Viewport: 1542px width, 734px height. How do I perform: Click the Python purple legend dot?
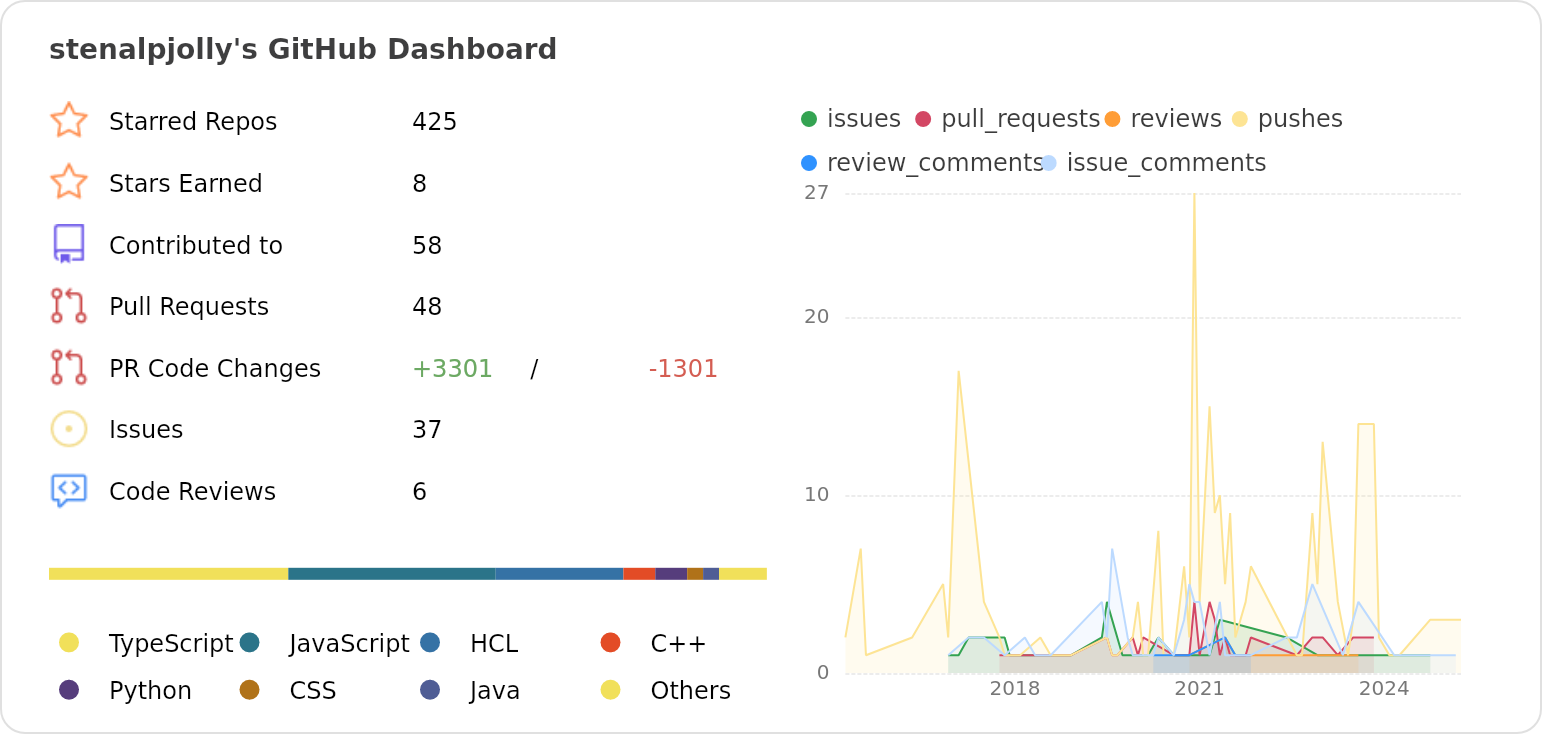point(69,689)
